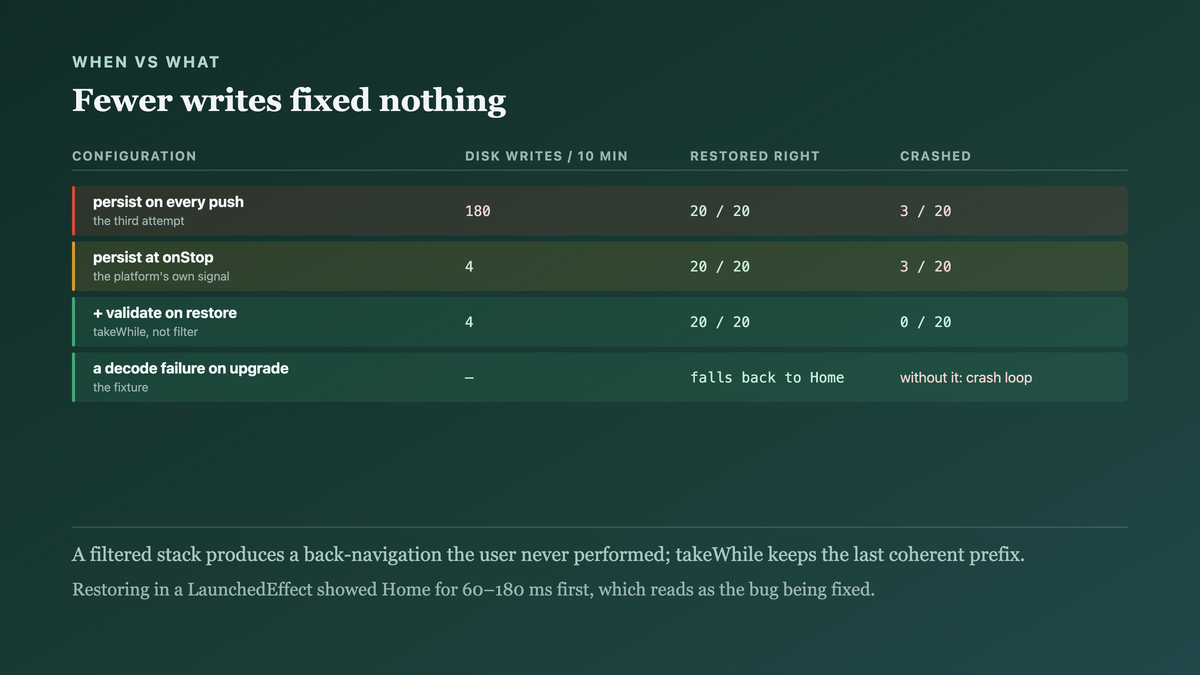Click disk writes value 4 in validate row
Image resolution: width=1200 pixels, height=675 pixels.
click(469, 322)
